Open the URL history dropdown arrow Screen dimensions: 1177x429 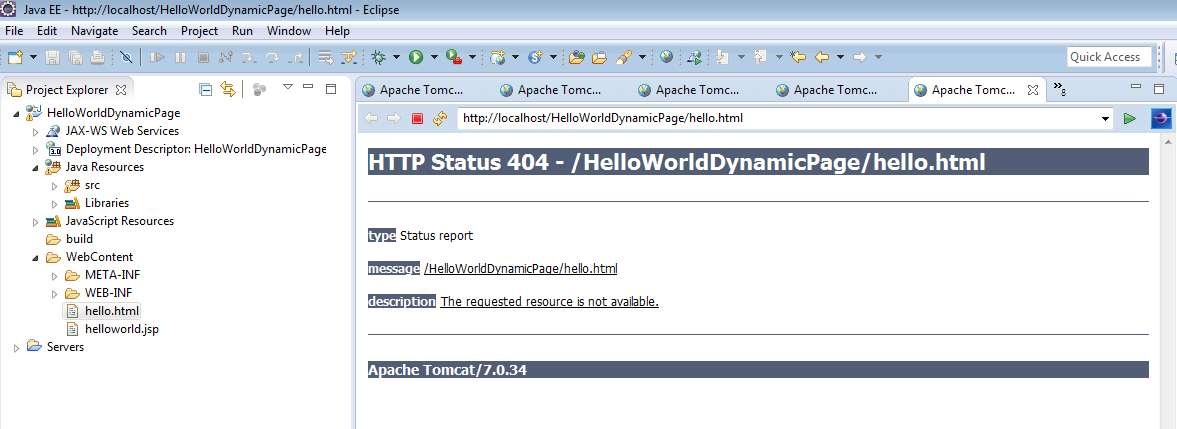pyautogui.click(x=1105, y=118)
